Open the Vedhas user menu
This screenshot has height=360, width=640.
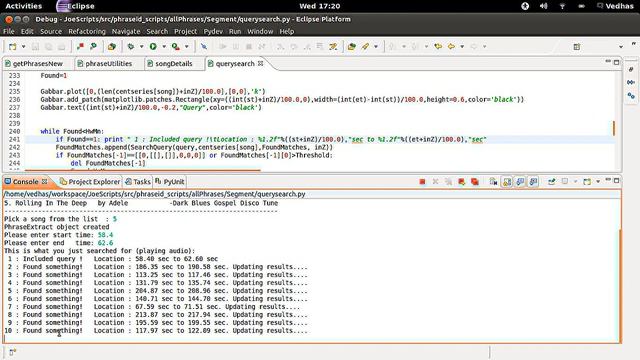point(615,6)
